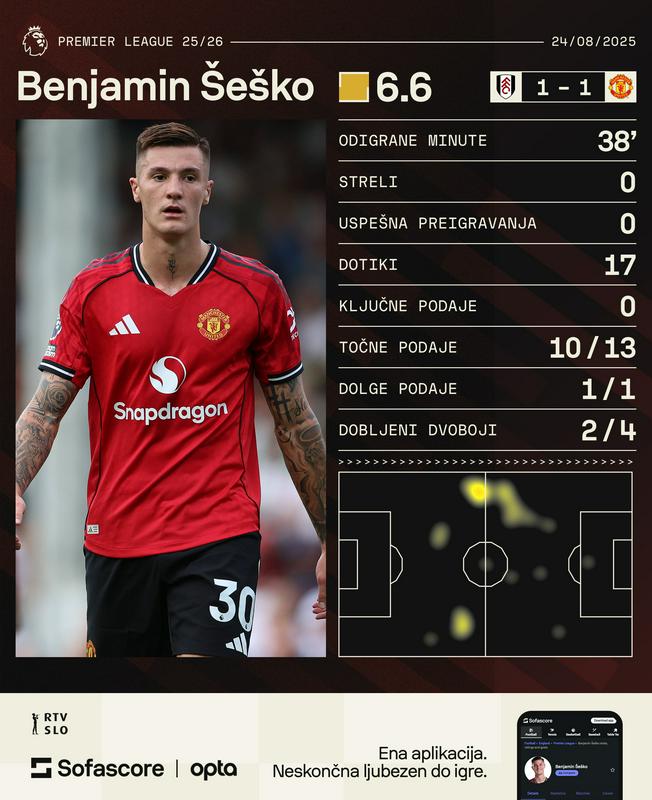The height and width of the screenshot is (800, 652).
Task: Tap the Basketball icon in phone mockup
Action: coord(573,731)
